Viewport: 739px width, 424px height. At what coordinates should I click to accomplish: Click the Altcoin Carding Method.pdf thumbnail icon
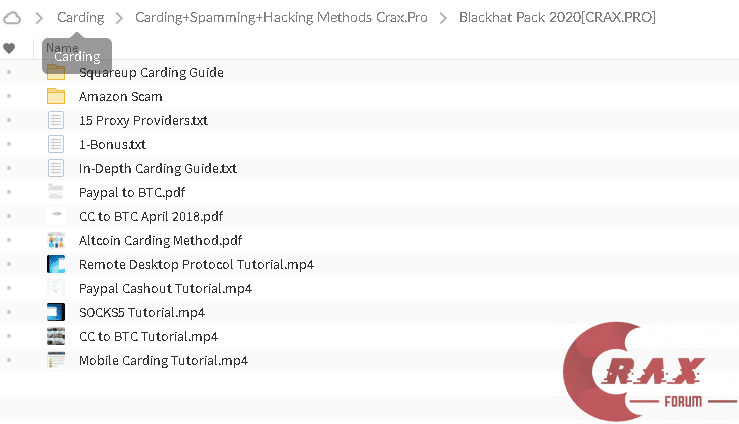click(x=56, y=240)
